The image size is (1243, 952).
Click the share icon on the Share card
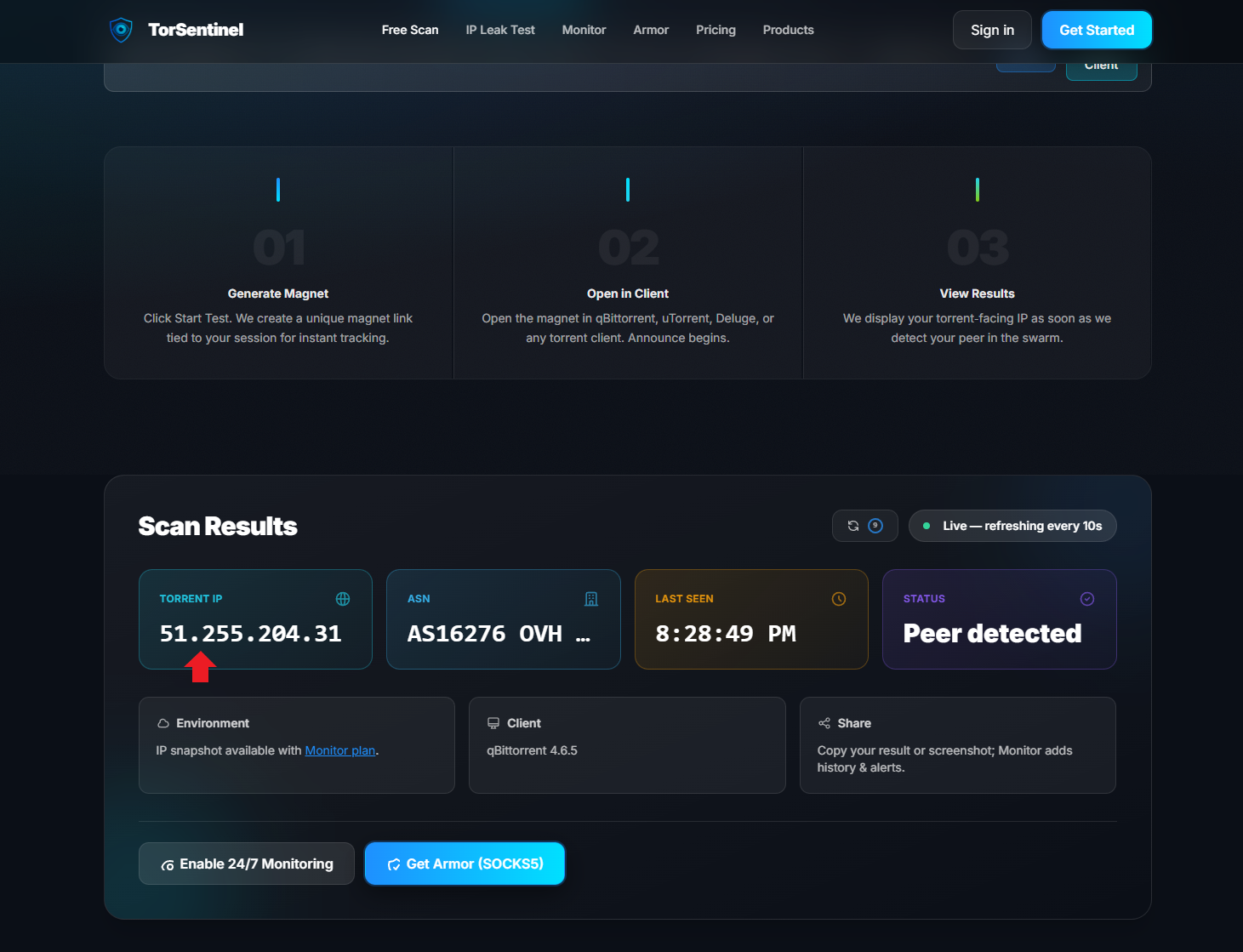[x=824, y=722]
